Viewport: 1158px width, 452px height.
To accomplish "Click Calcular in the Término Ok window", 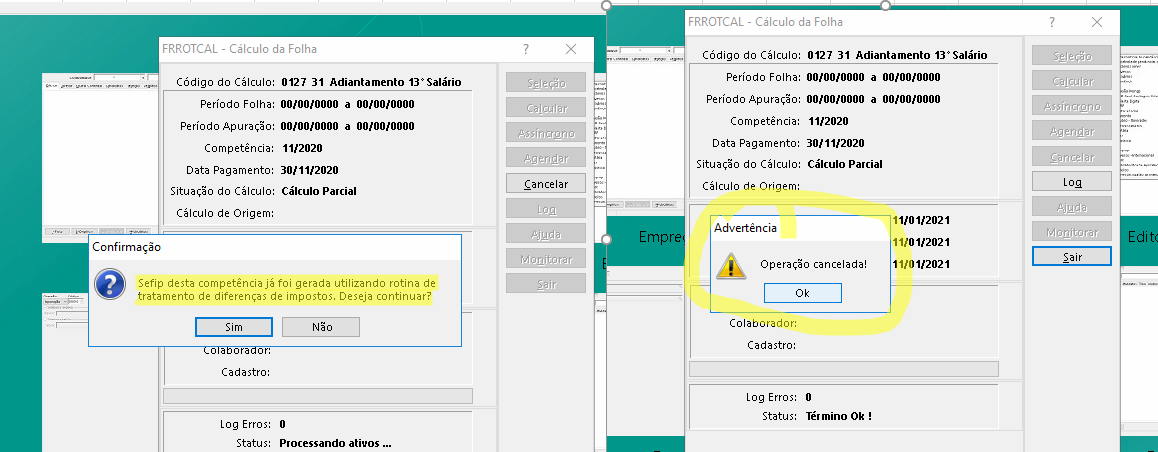I will pyautogui.click(x=1072, y=82).
